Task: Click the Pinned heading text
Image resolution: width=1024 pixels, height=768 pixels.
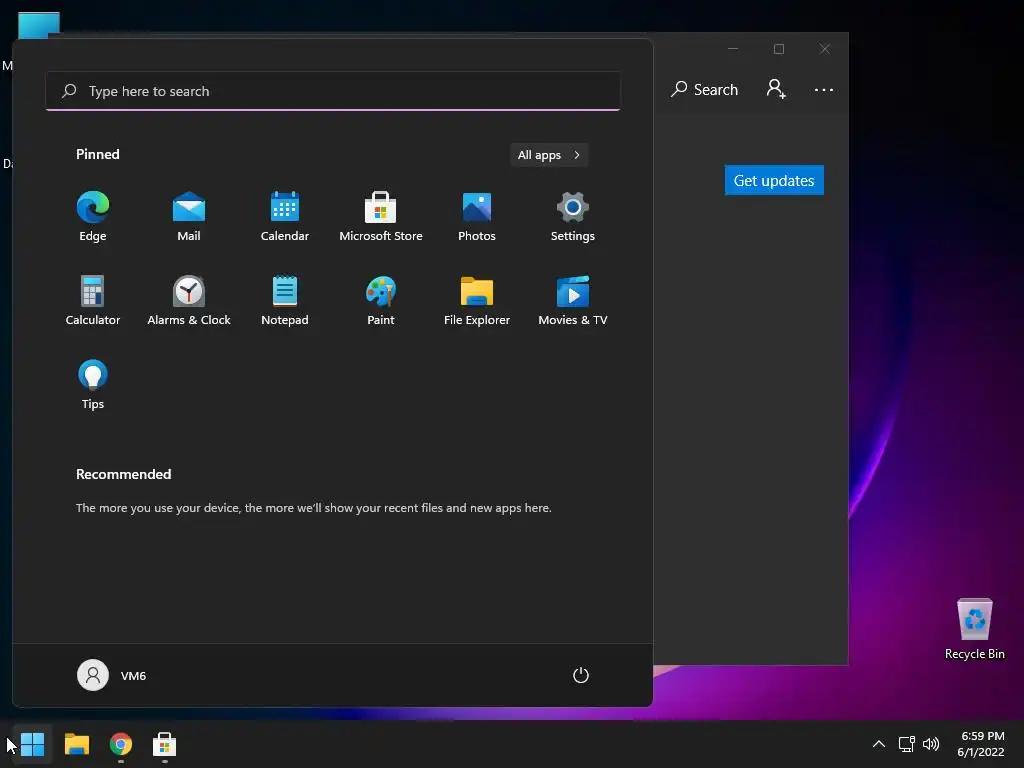Action: click(98, 154)
